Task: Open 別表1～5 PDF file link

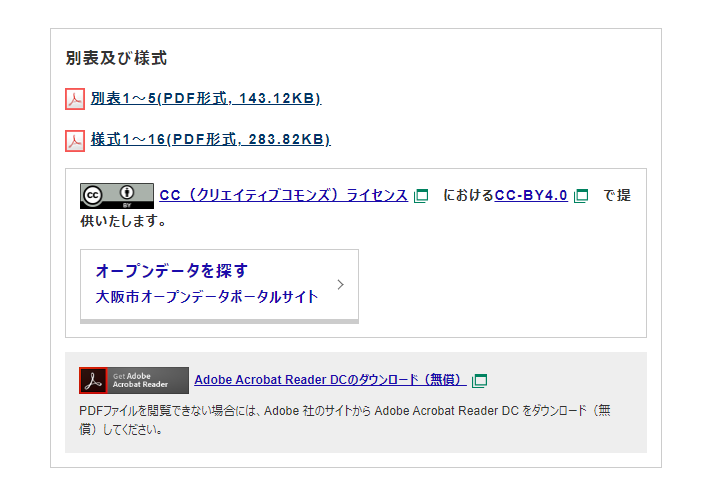Action: [205, 98]
